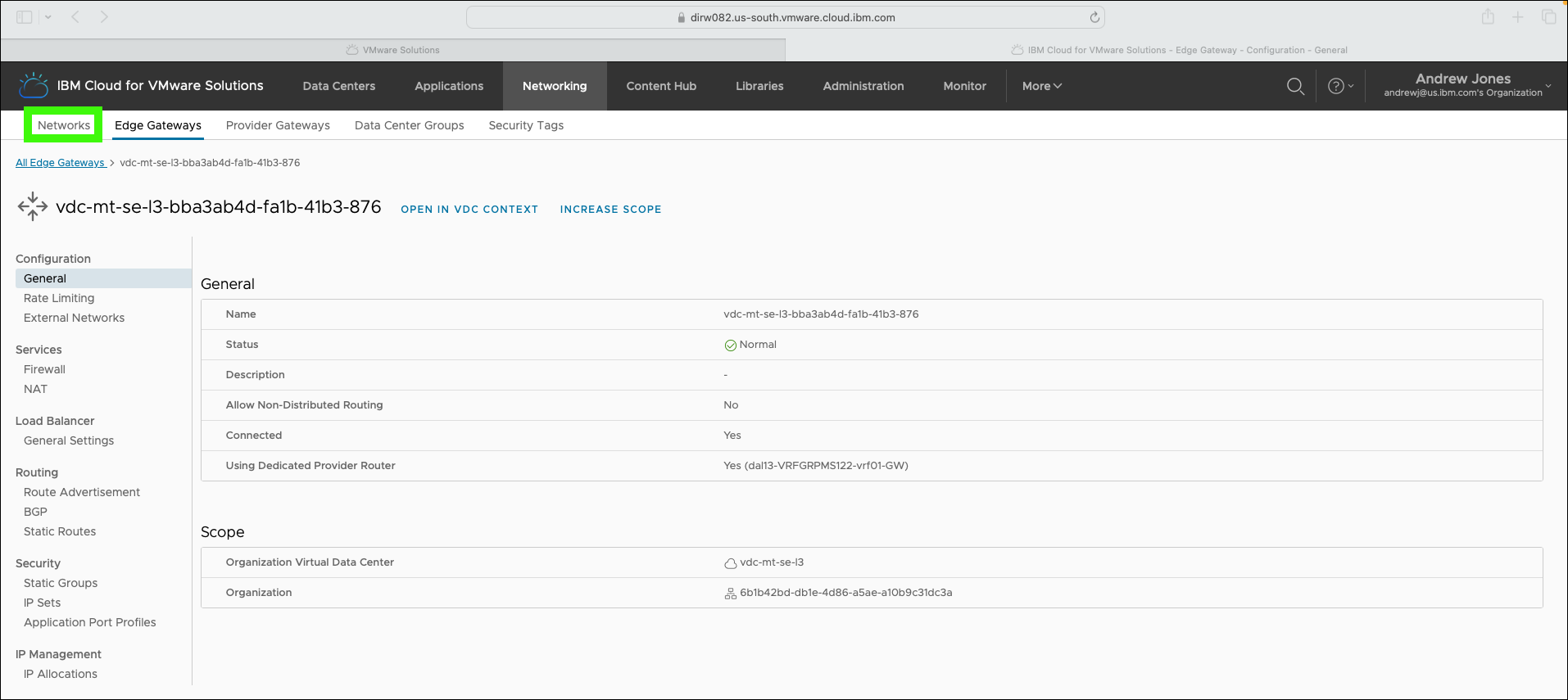This screenshot has width=1568, height=700.
Task: Click the edge gateway arrows icon
Action: [x=33, y=206]
